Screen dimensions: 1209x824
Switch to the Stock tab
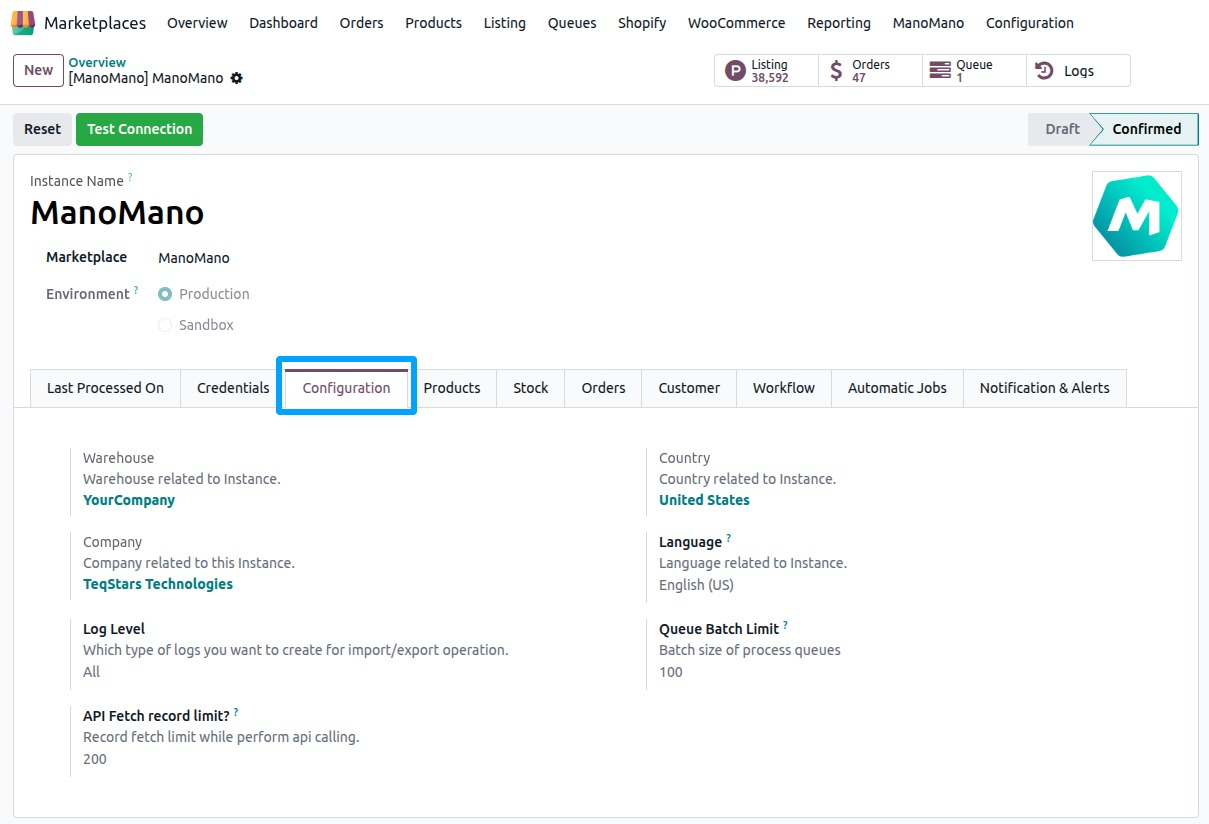tap(531, 388)
